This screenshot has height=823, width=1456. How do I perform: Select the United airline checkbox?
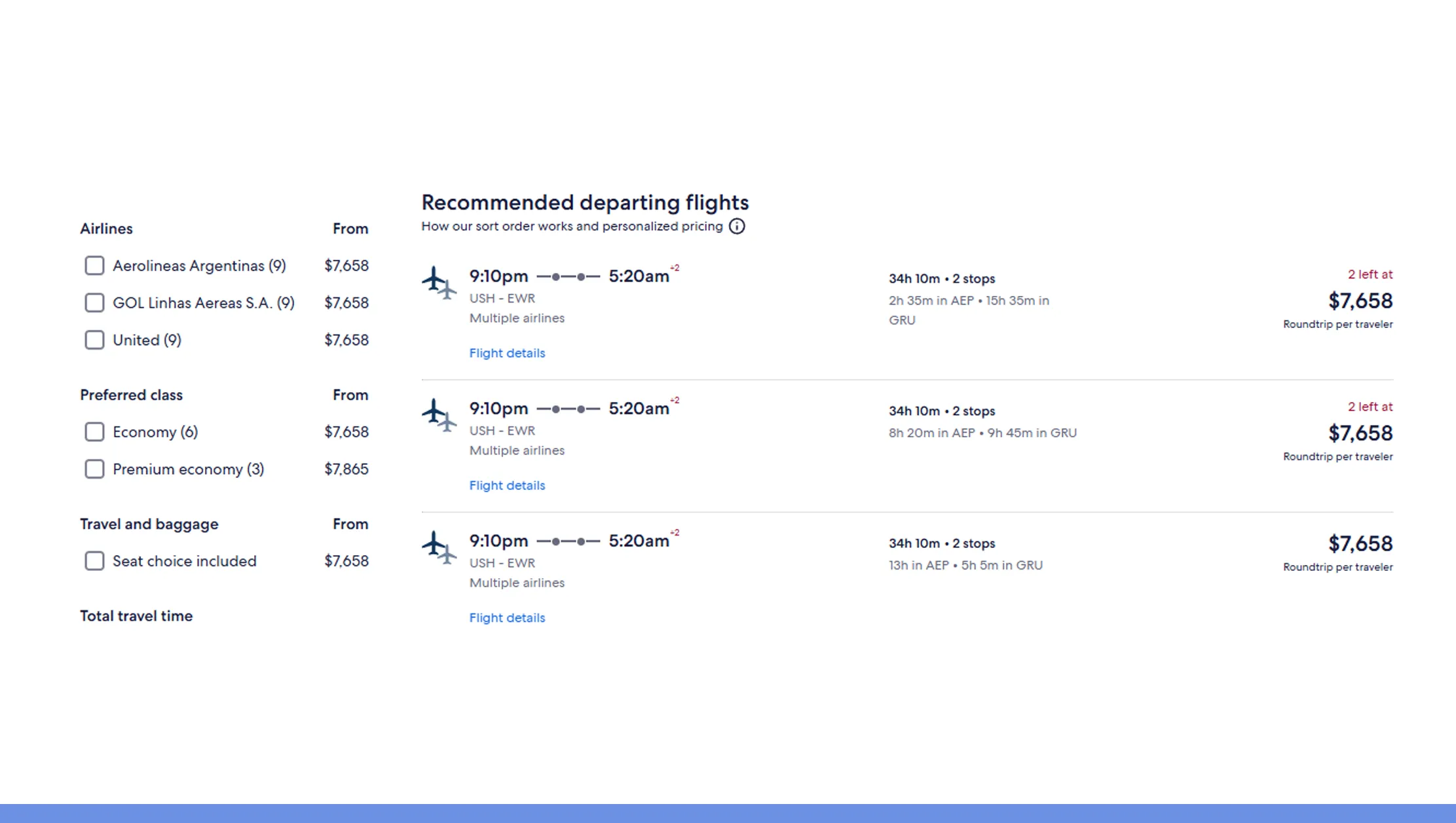coord(94,340)
